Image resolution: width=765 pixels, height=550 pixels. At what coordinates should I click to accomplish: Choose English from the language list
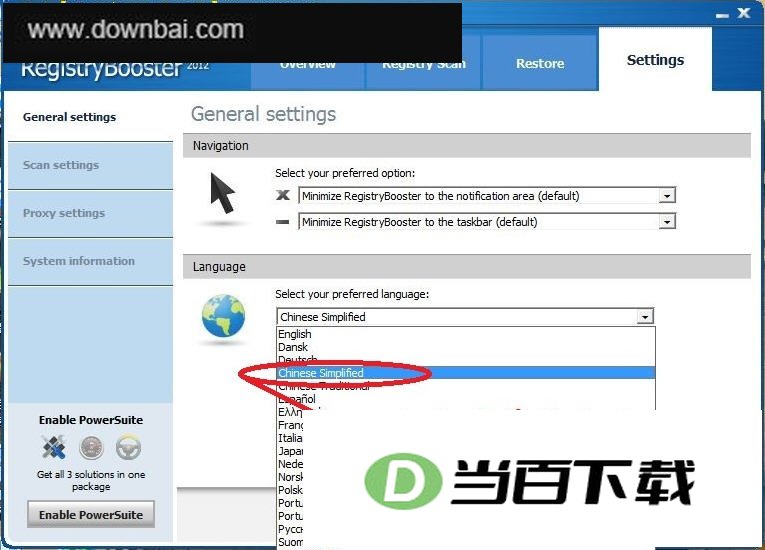tap(466, 334)
